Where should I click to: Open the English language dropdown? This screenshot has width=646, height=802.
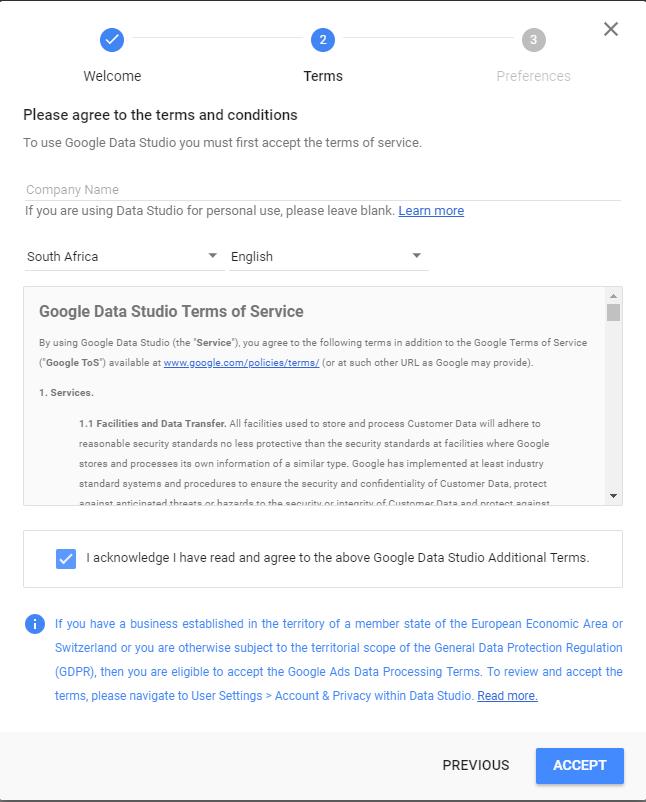[327, 257]
